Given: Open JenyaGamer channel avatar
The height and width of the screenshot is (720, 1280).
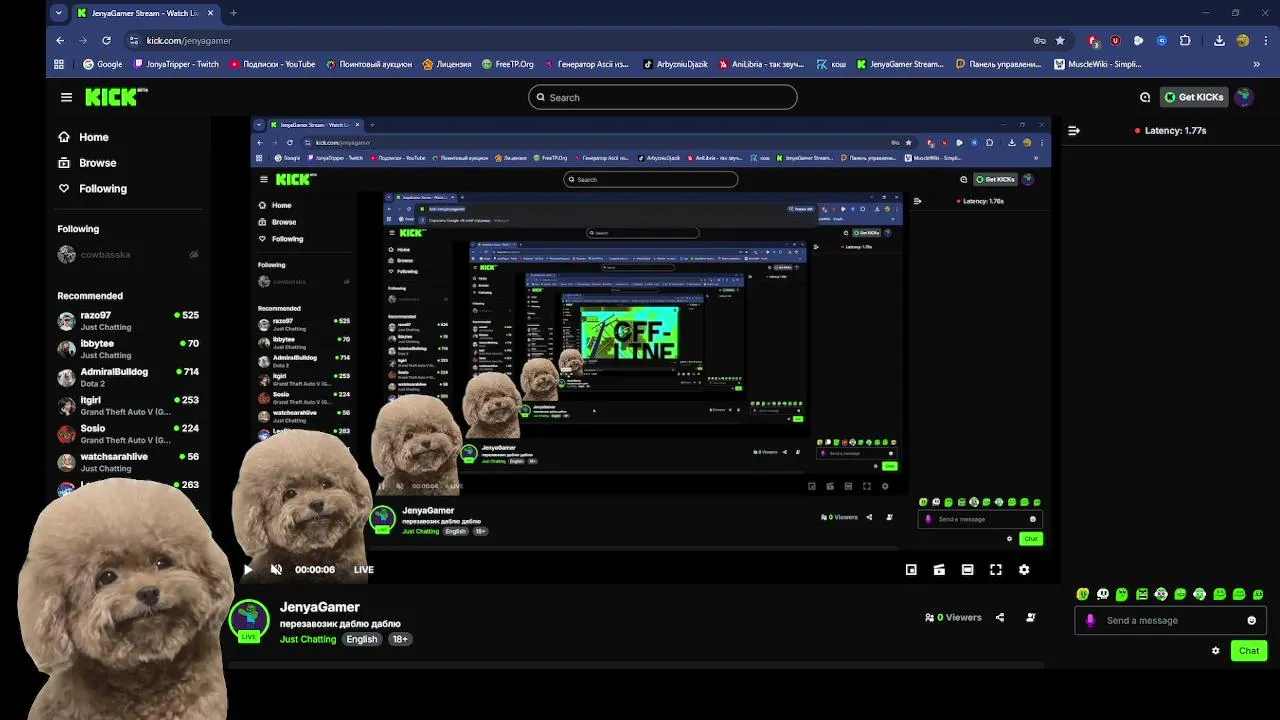Looking at the screenshot, I should tap(249, 620).
